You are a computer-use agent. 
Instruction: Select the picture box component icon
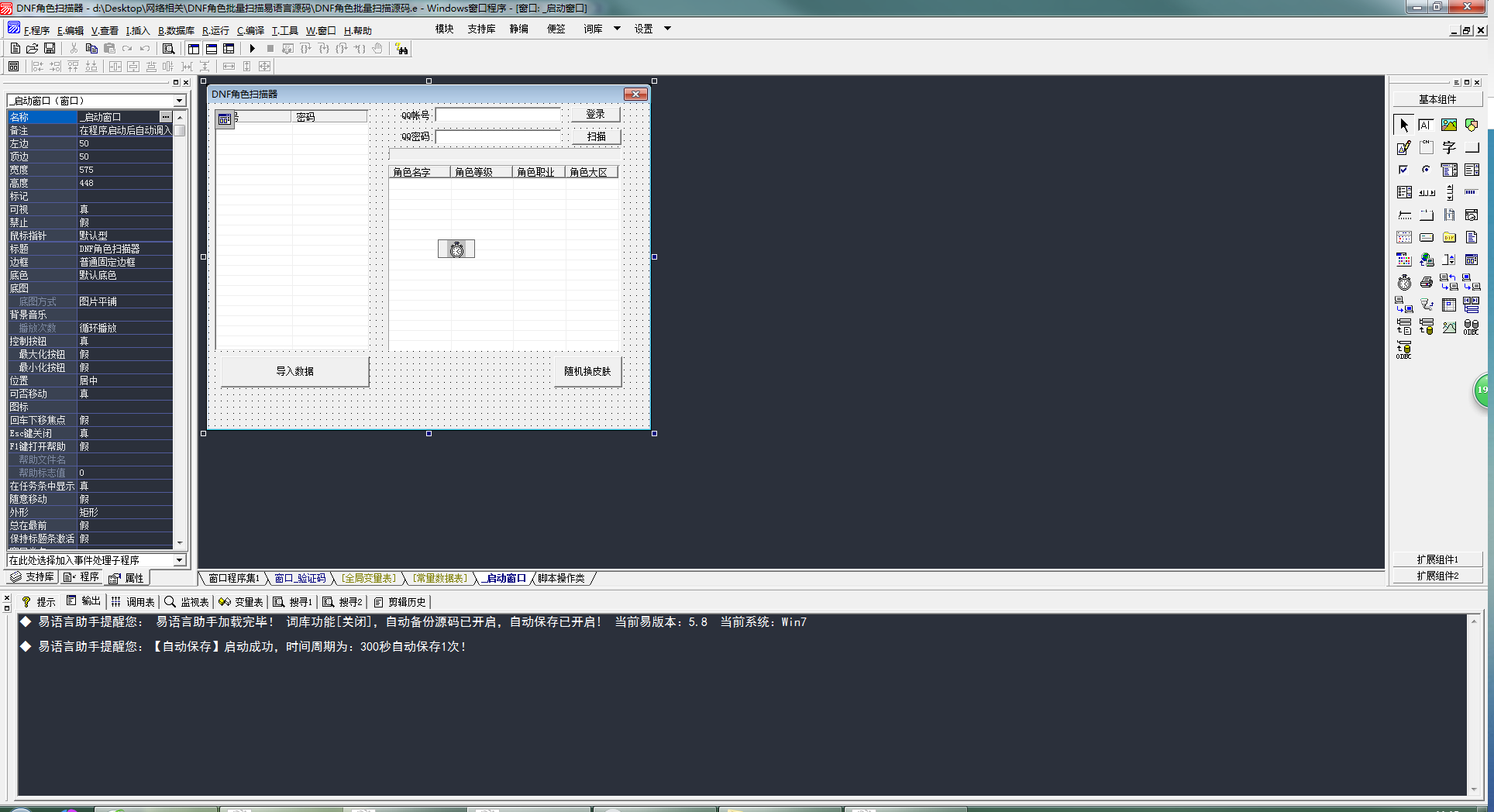[x=1449, y=125]
